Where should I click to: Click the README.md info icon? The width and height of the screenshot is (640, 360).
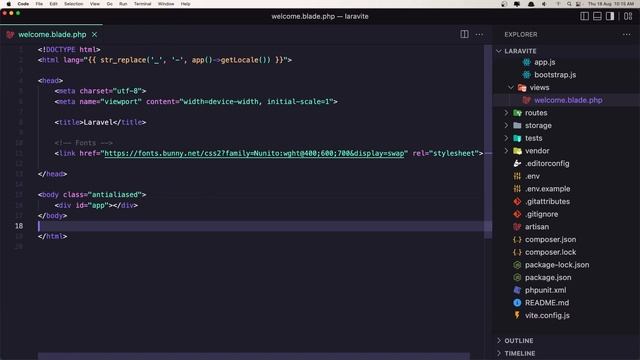(x=517, y=303)
